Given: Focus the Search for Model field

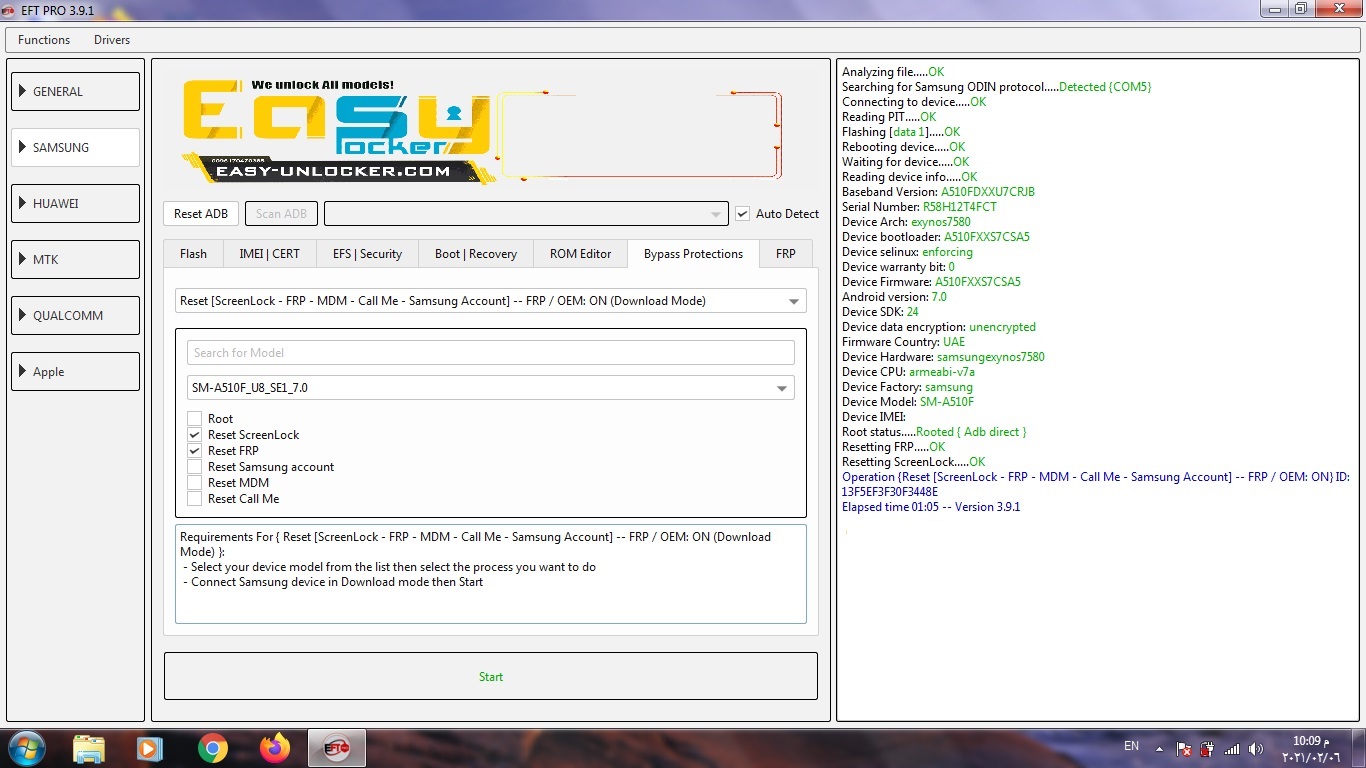Looking at the screenshot, I should pos(490,353).
